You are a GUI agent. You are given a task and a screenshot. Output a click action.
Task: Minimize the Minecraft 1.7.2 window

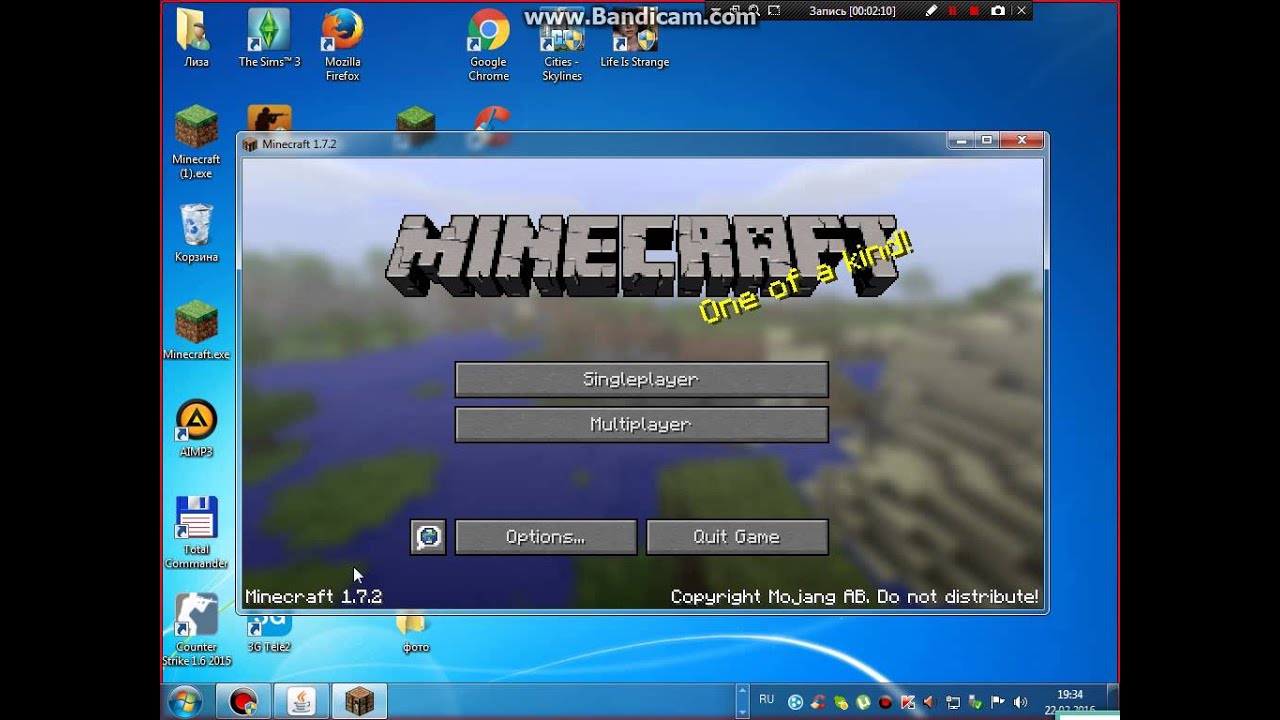point(962,141)
